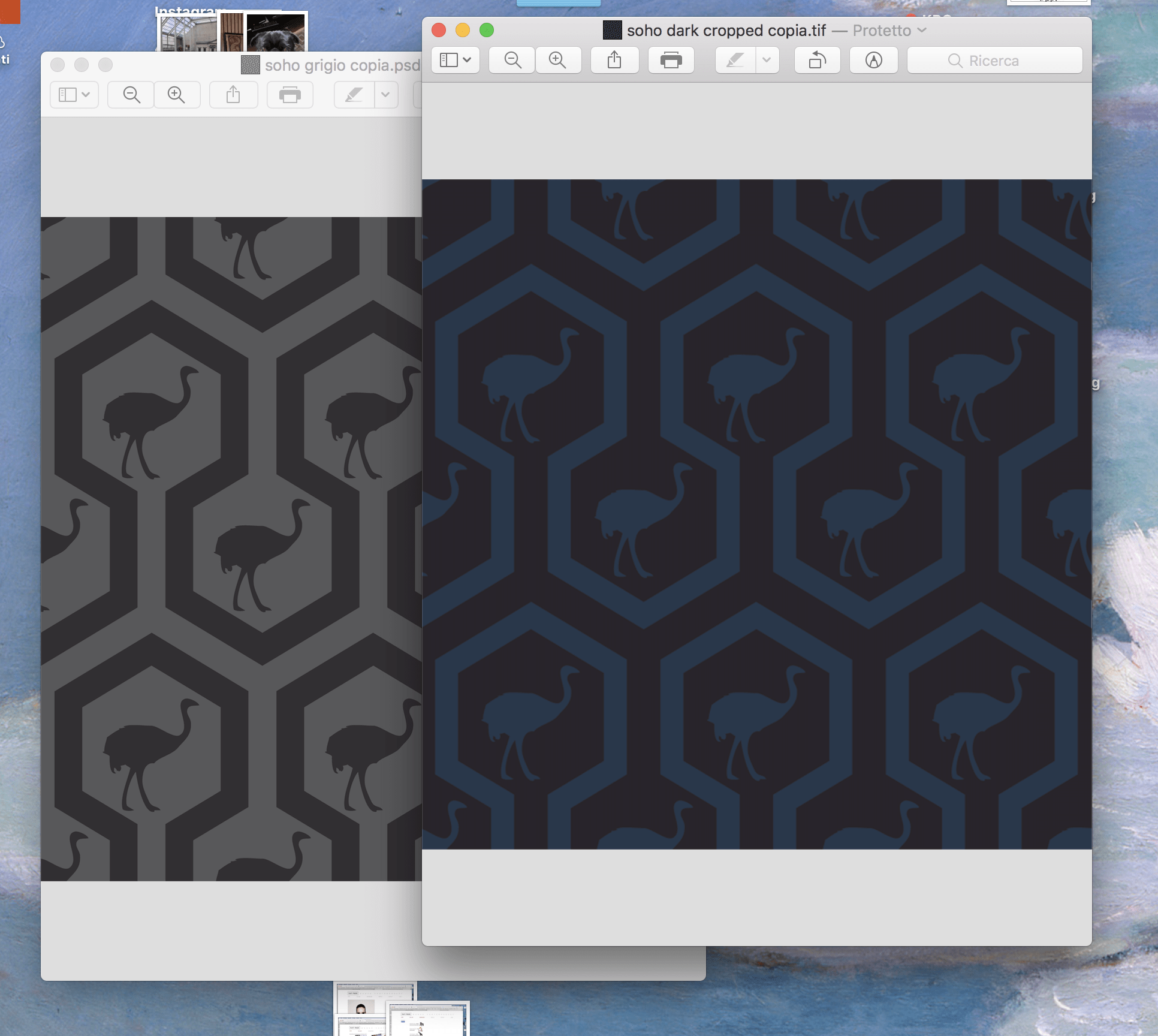Share the soho dark cropped copia.tif file

(614, 60)
